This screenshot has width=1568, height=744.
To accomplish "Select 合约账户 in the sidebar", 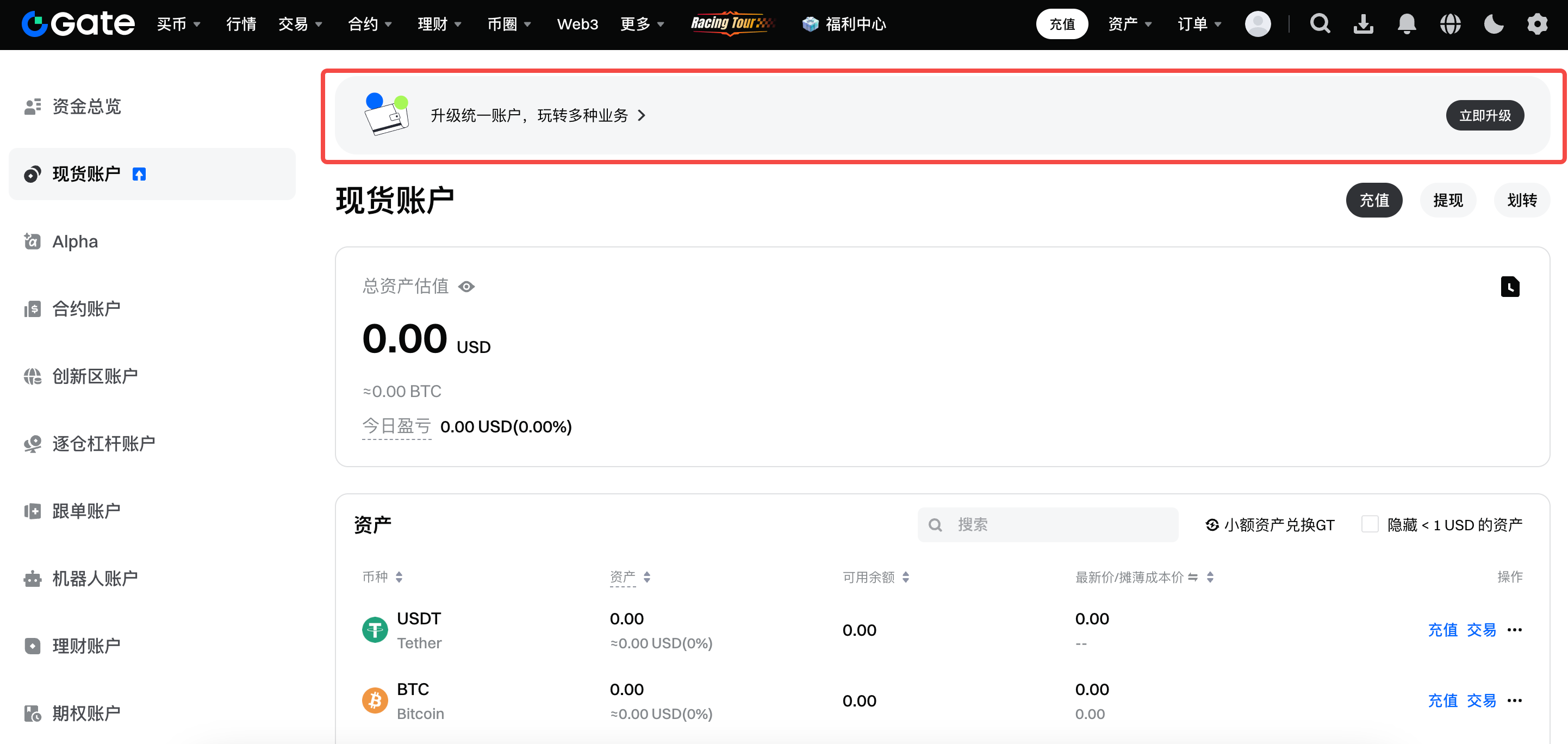I will pyautogui.click(x=86, y=309).
